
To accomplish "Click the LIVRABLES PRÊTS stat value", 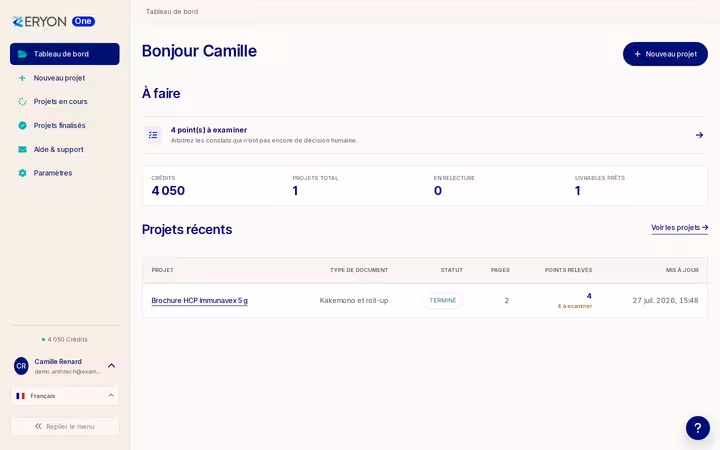I will 578,191.
